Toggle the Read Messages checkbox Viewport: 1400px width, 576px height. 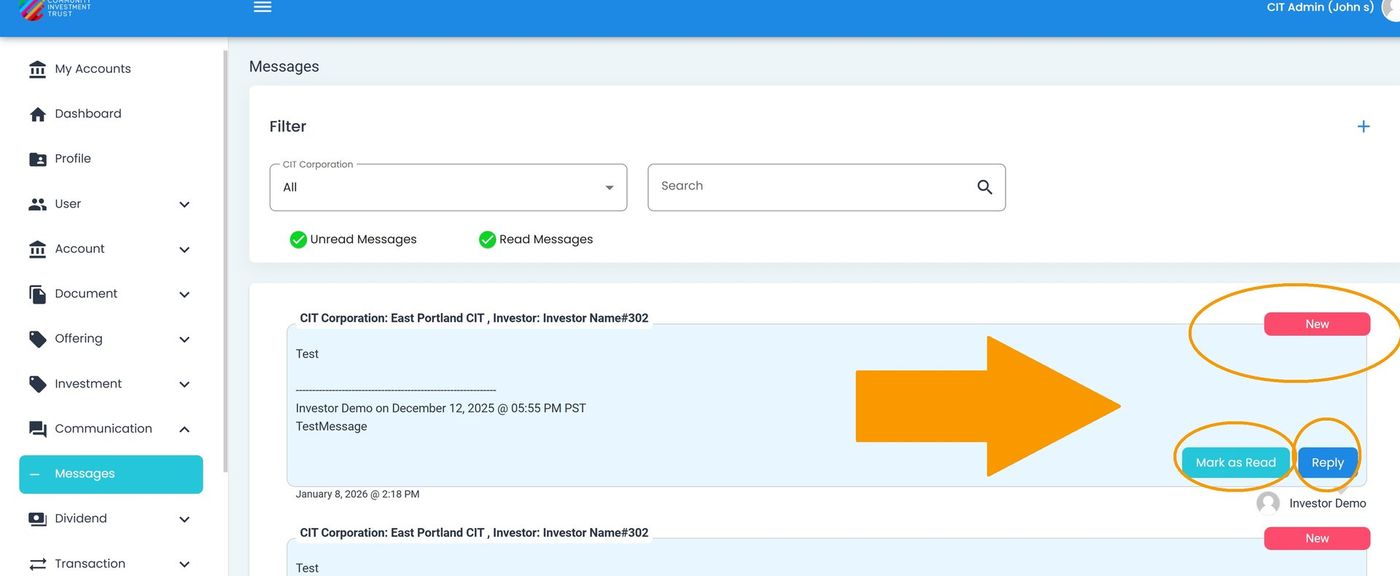487,240
